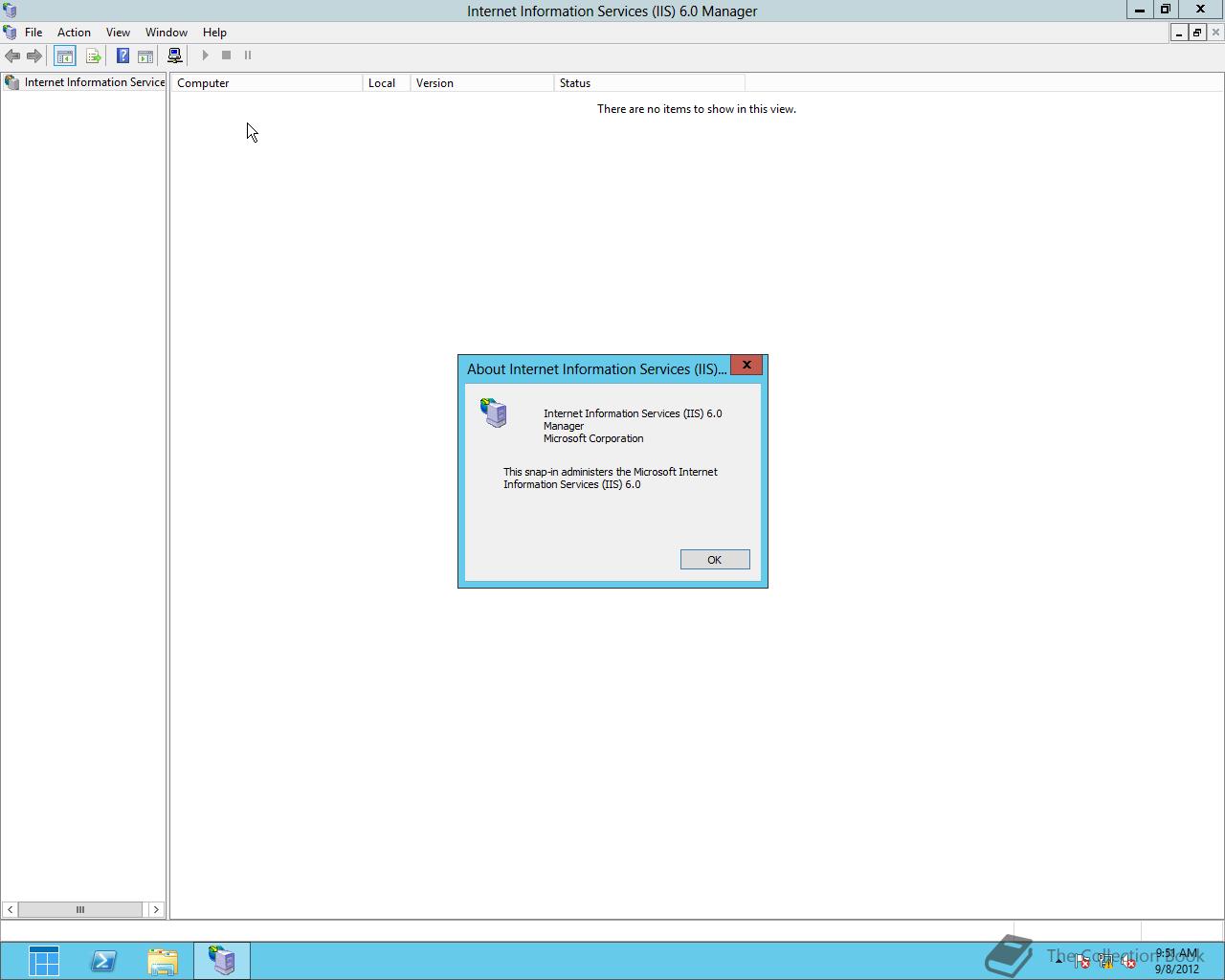1225x980 pixels.
Task: Click the Action Center flag tray icon
Action: click(1081, 962)
